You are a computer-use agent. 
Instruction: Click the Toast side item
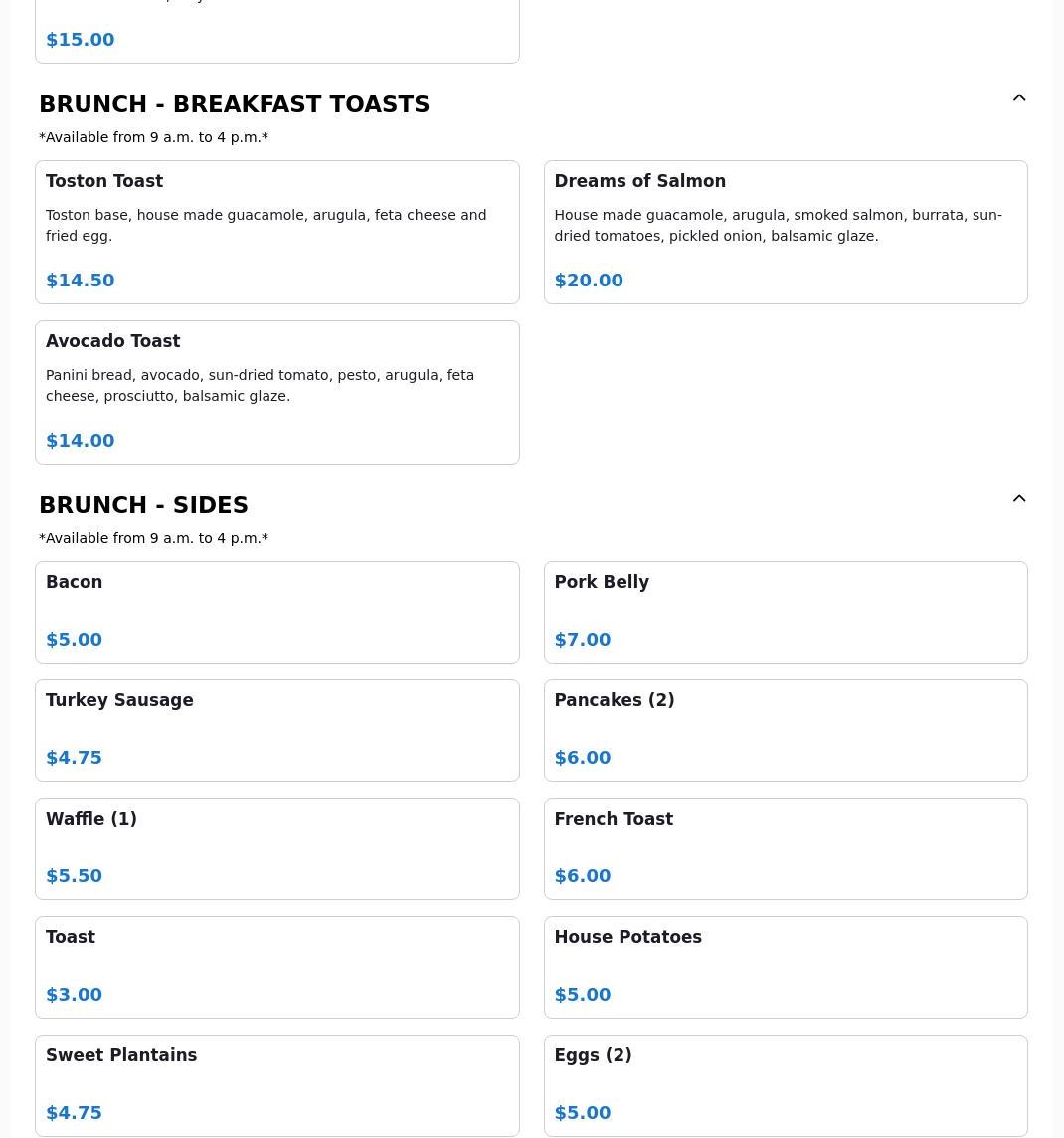click(x=276, y=967)
